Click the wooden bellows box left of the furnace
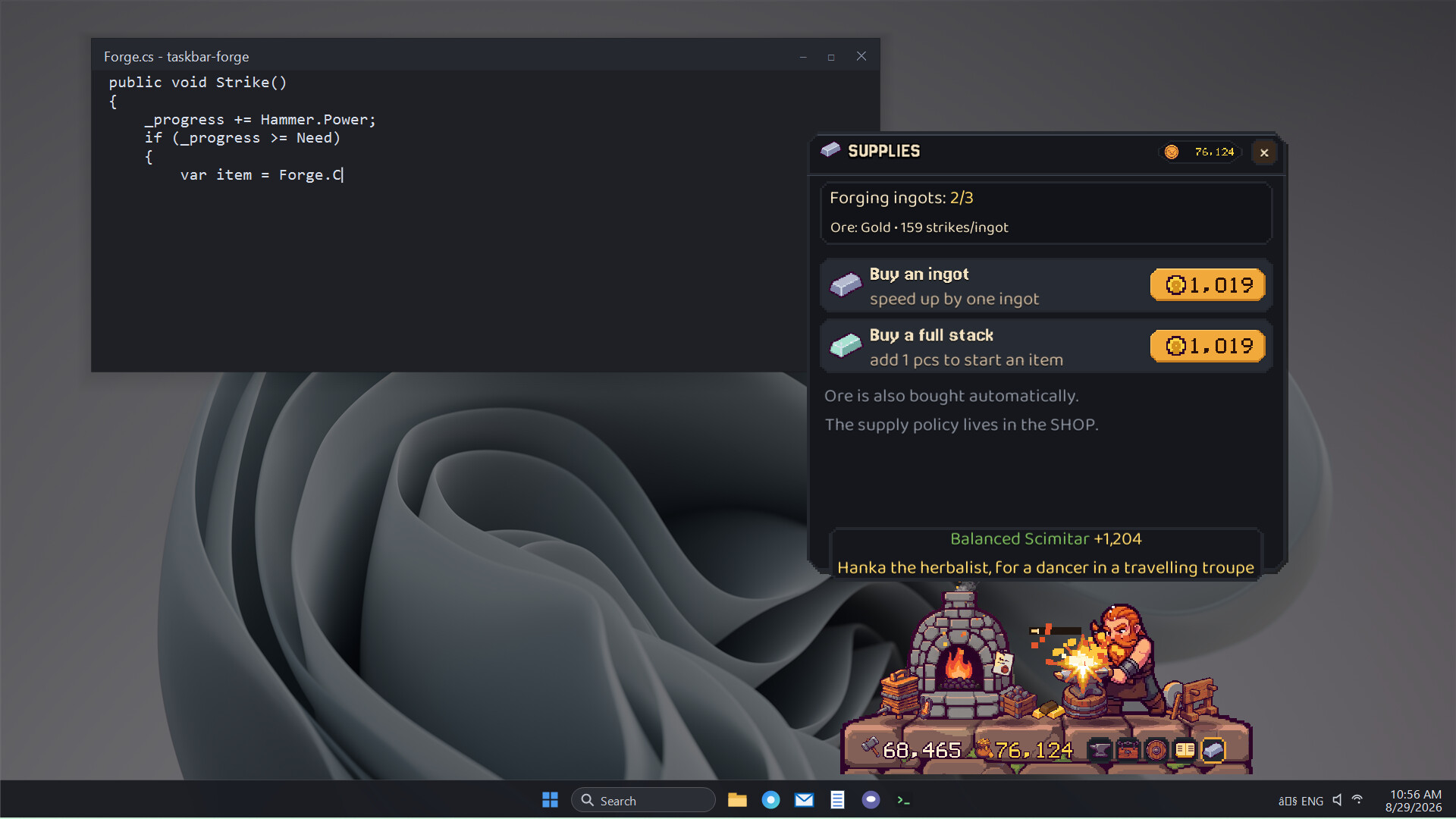The image size is (1456, 819). click(901, 692)
